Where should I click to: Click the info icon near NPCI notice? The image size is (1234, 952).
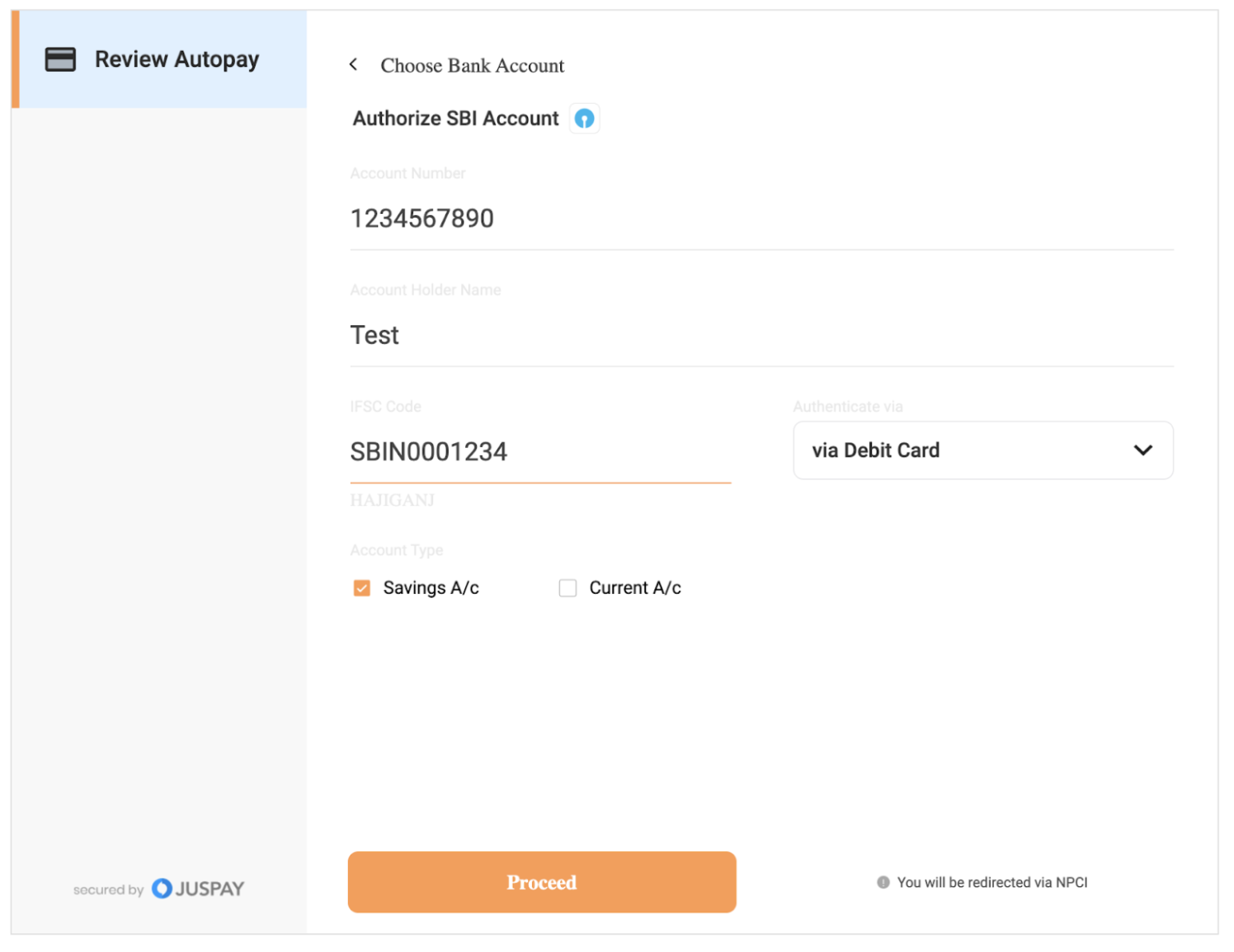pos(883,882)
